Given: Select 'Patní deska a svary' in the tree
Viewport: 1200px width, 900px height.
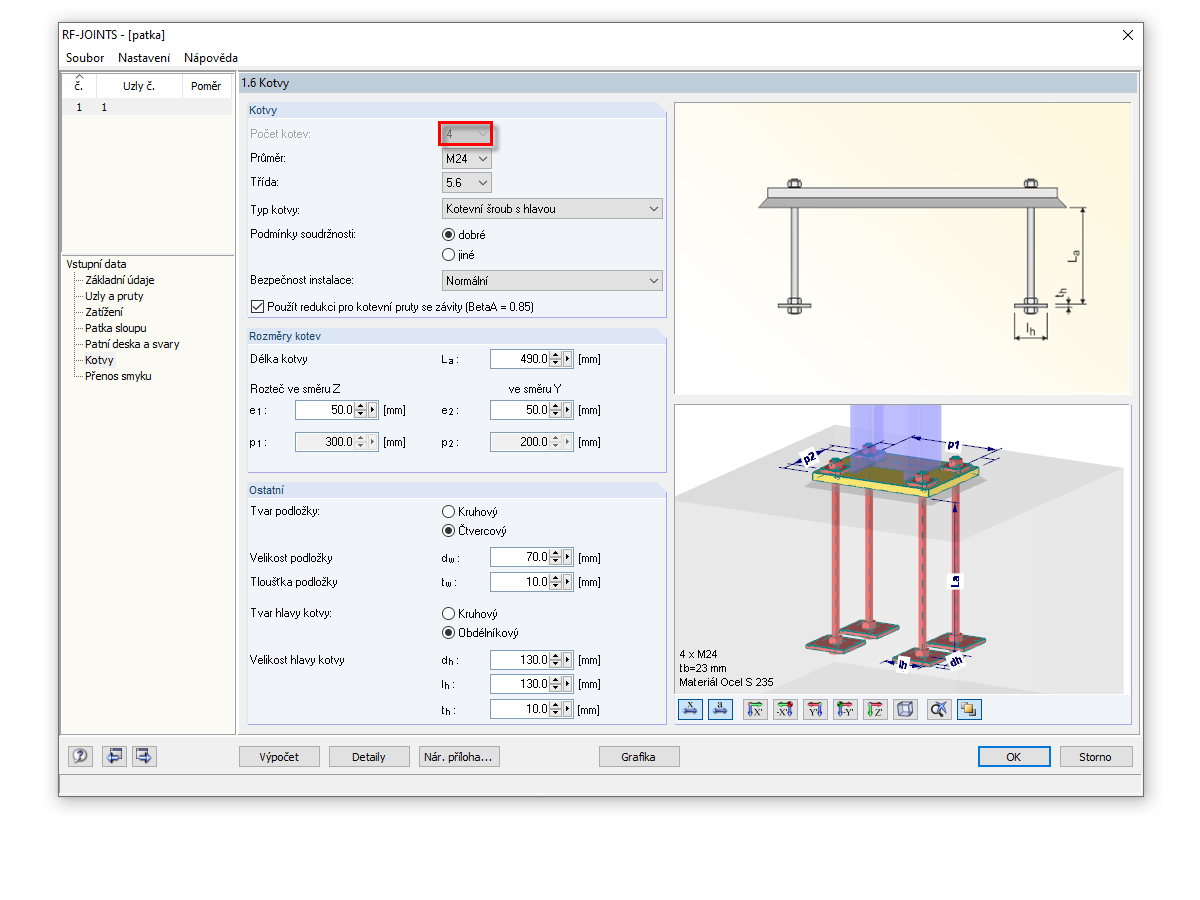Looking at the screenshot, I should pyautogui.click(x=132, y=344).
